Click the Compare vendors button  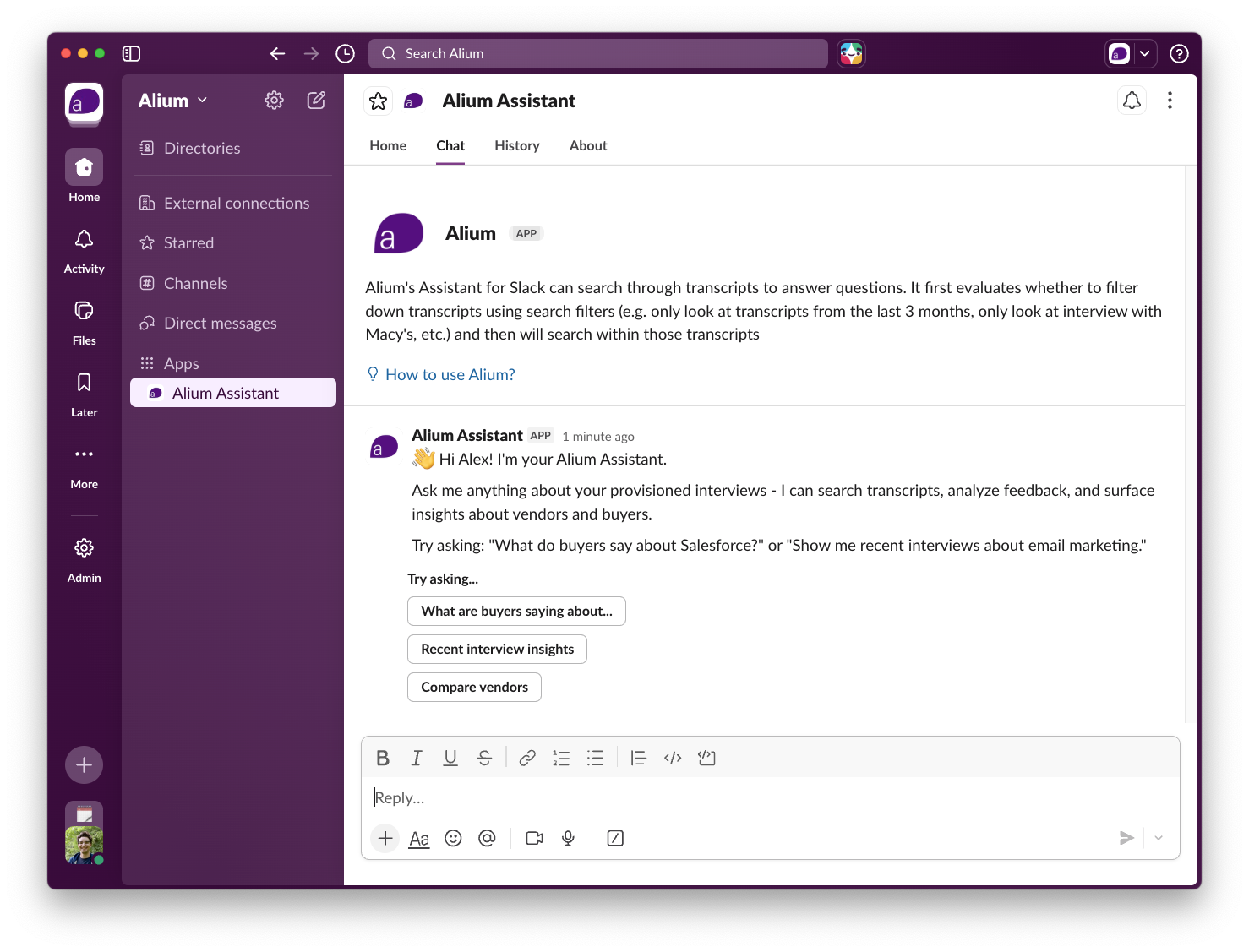point(474,687)
